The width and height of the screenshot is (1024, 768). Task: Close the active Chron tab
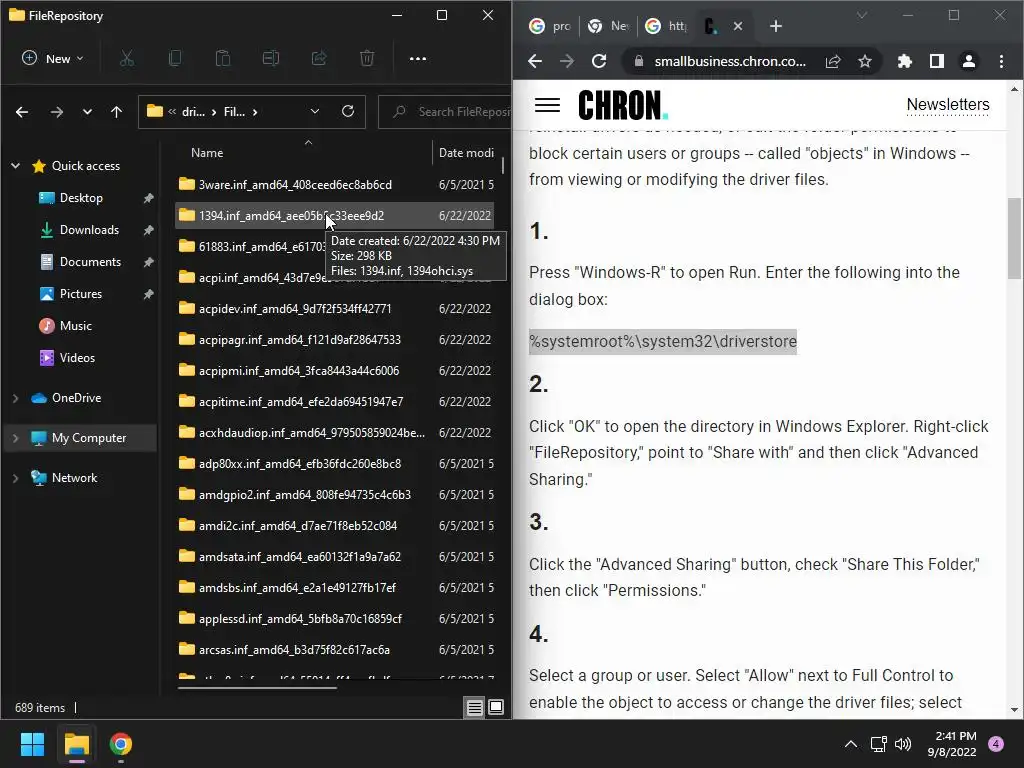[x=738, y=26]
